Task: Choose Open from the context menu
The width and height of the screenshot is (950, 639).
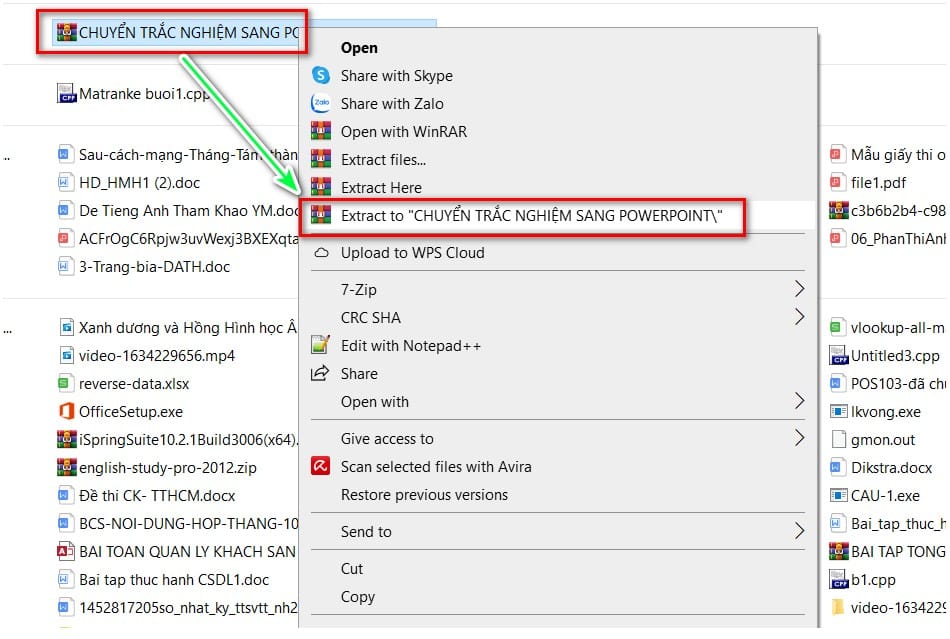Action: click(359, 48)
